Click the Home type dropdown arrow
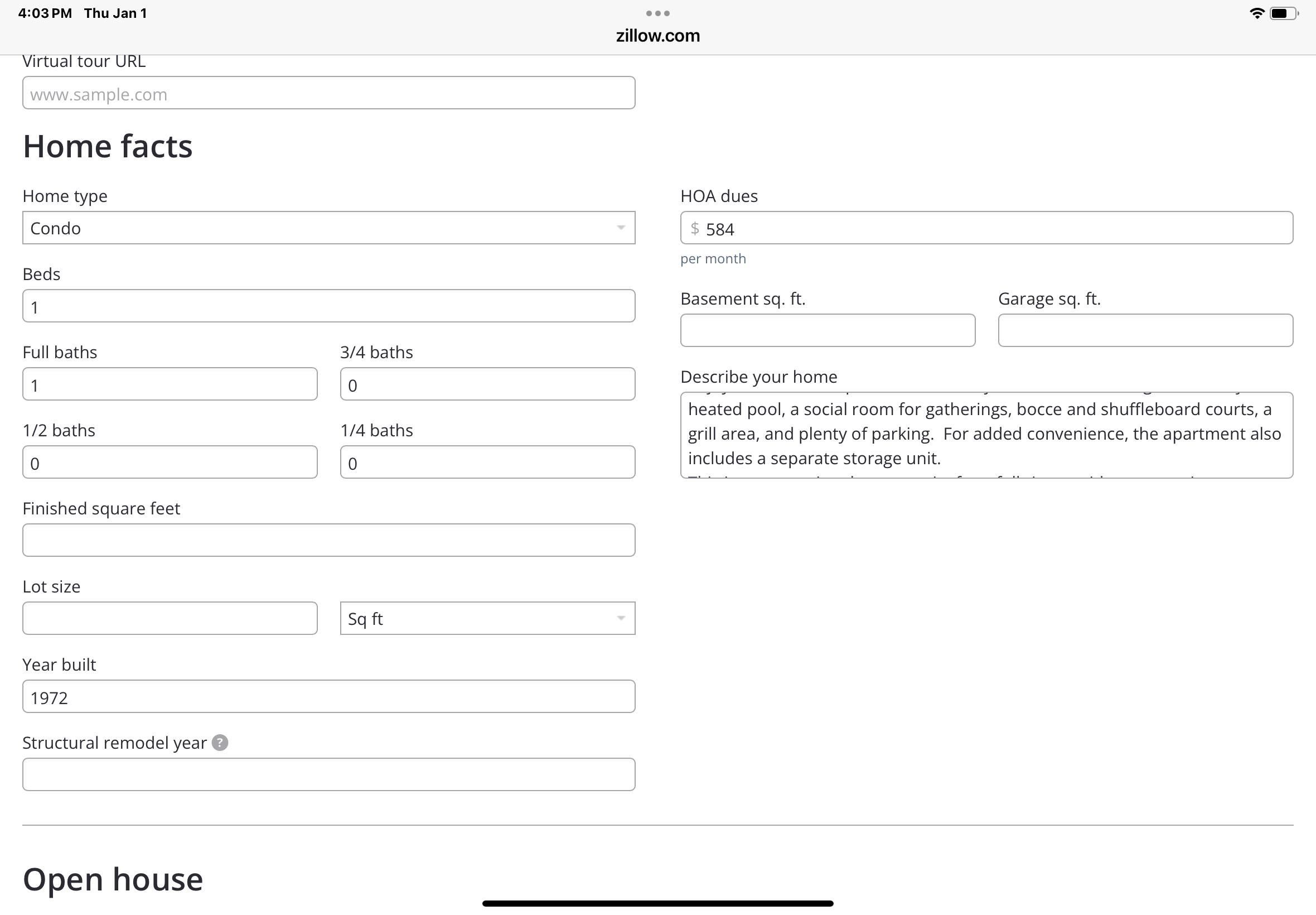The width and height of the screenshot is (1316, 915). tap(621, 228)
